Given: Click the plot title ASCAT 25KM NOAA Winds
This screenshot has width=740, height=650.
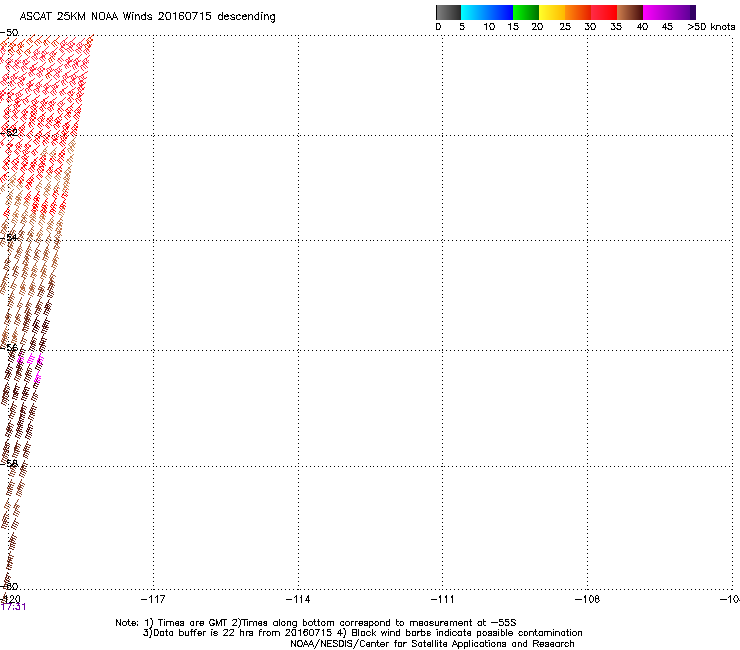Looking at the screenshot, I should pos(147,17).
